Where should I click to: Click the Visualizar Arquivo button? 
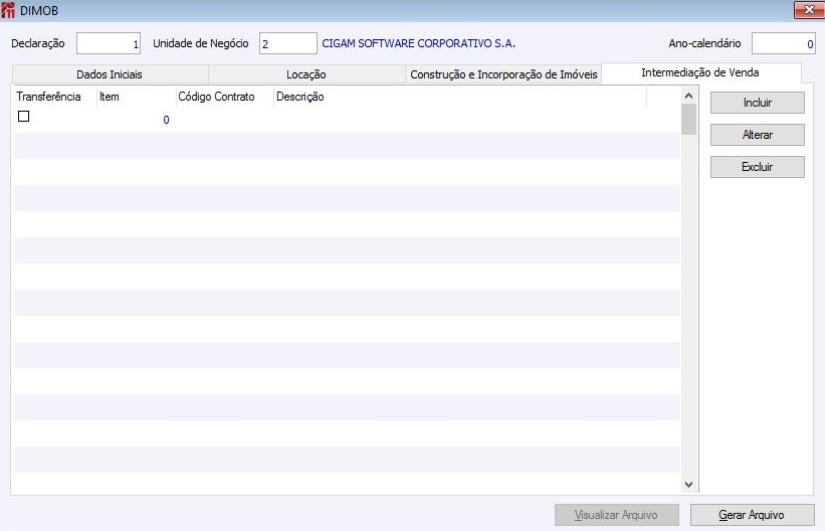tap(616, 515)
